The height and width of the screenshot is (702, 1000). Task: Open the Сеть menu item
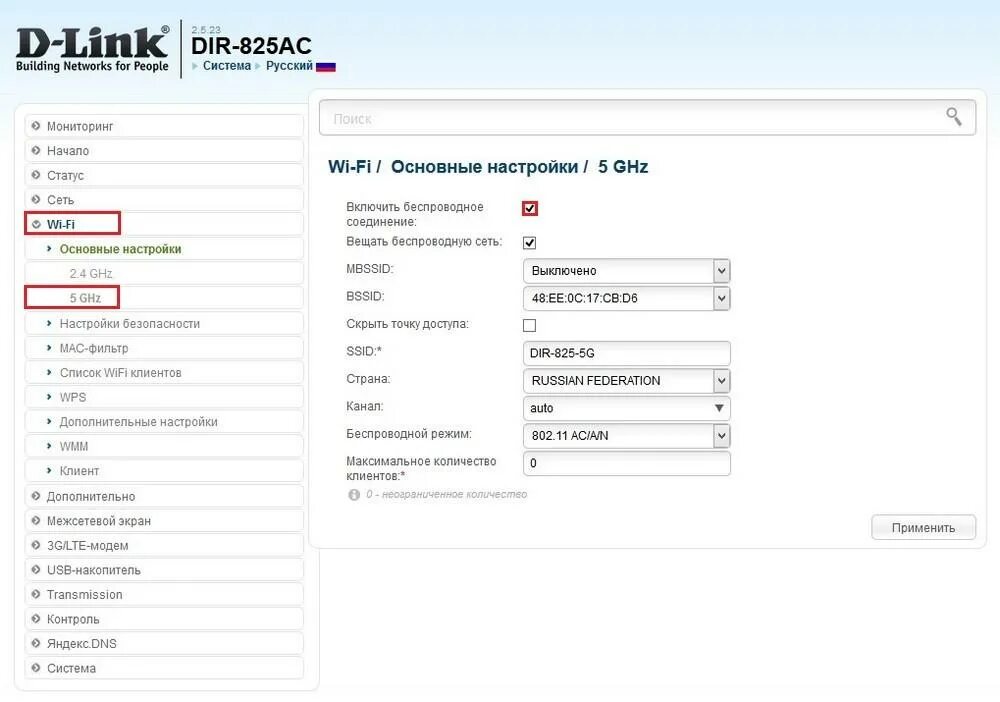[164, 200]
